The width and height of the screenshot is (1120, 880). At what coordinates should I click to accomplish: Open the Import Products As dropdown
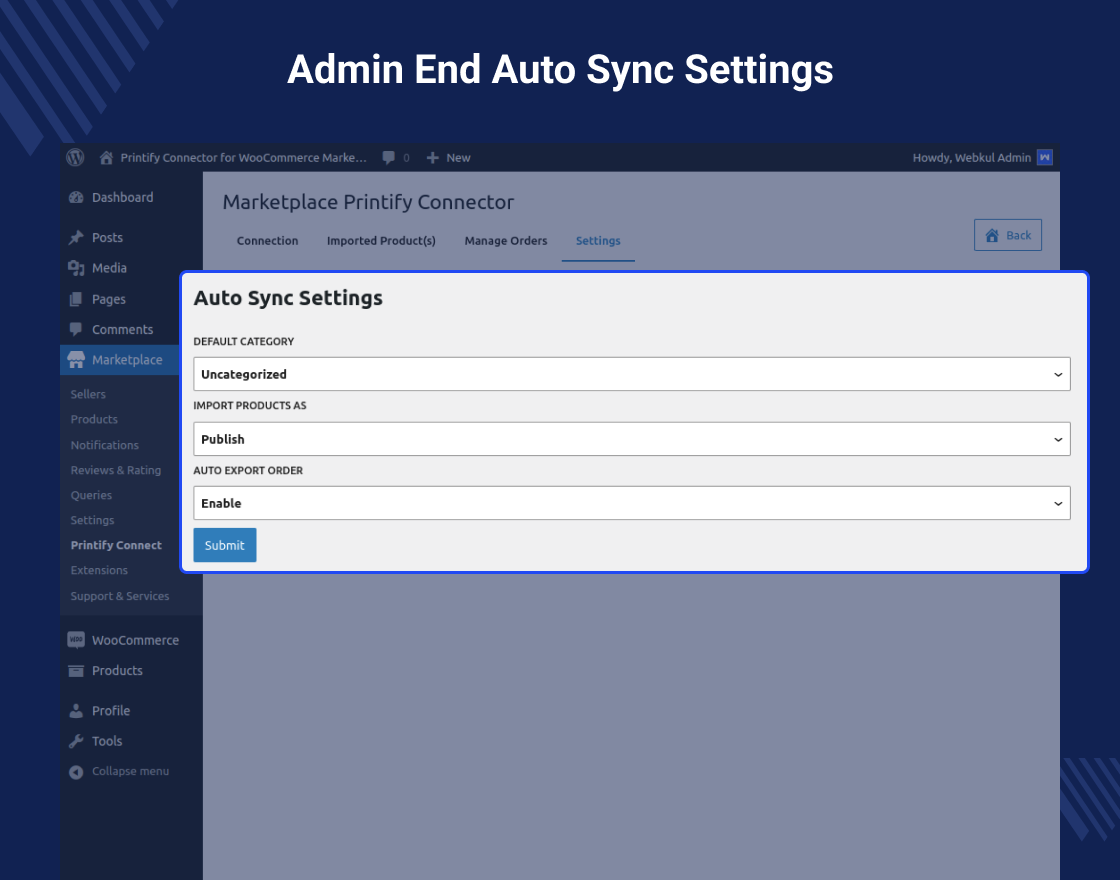coord(631,439)
